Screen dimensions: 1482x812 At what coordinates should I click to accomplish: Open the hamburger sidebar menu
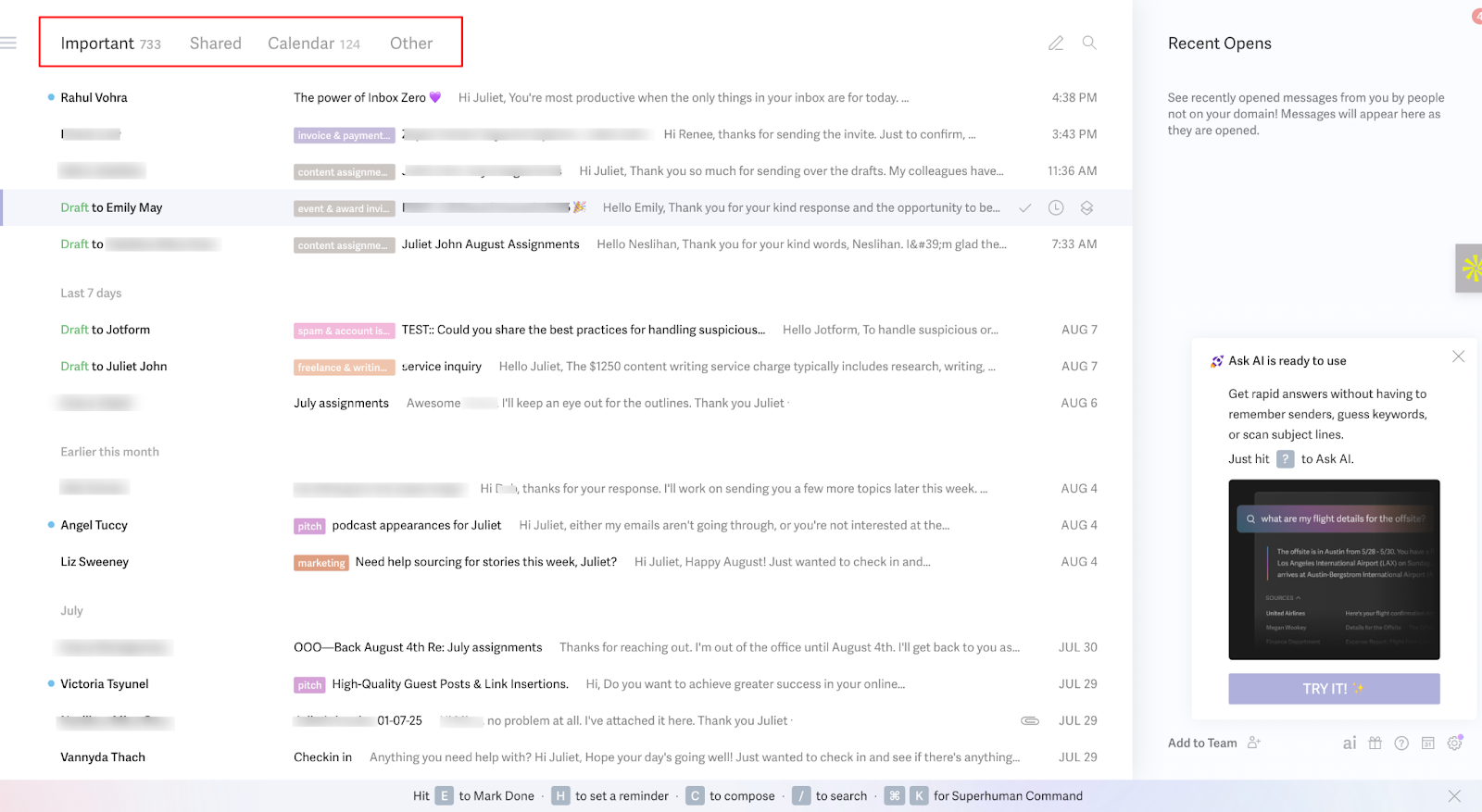tap(8, 43)
